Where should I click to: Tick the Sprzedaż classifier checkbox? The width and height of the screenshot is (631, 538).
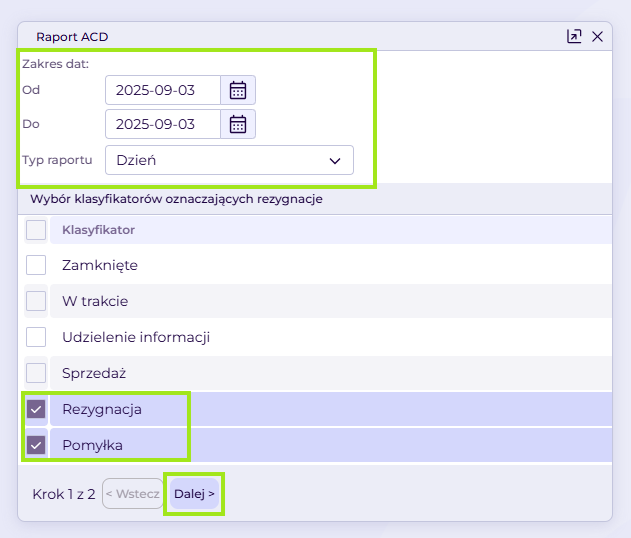click(x=36, y=373)
